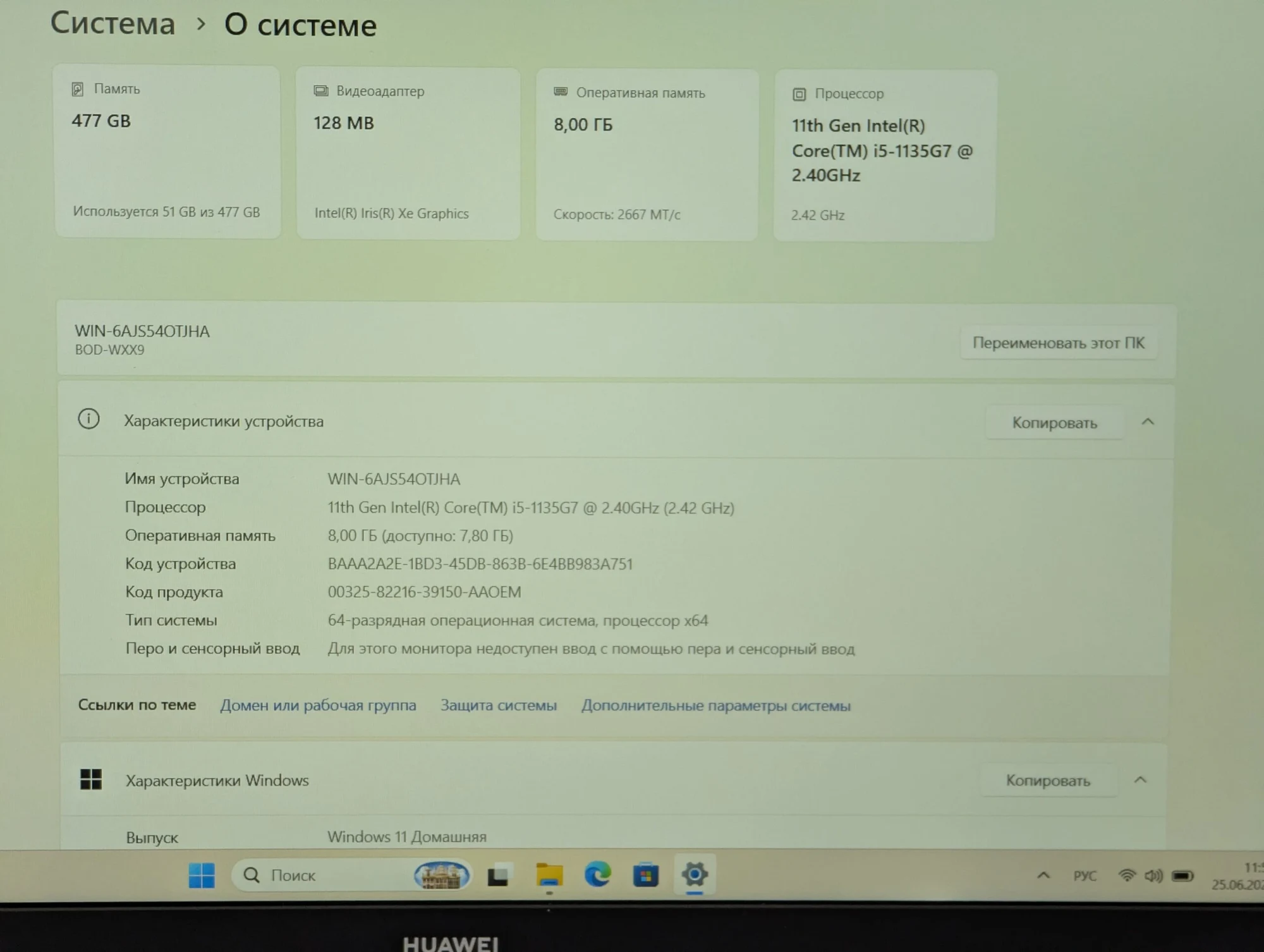Click model name BOD-WXX9

pos(109,350)
